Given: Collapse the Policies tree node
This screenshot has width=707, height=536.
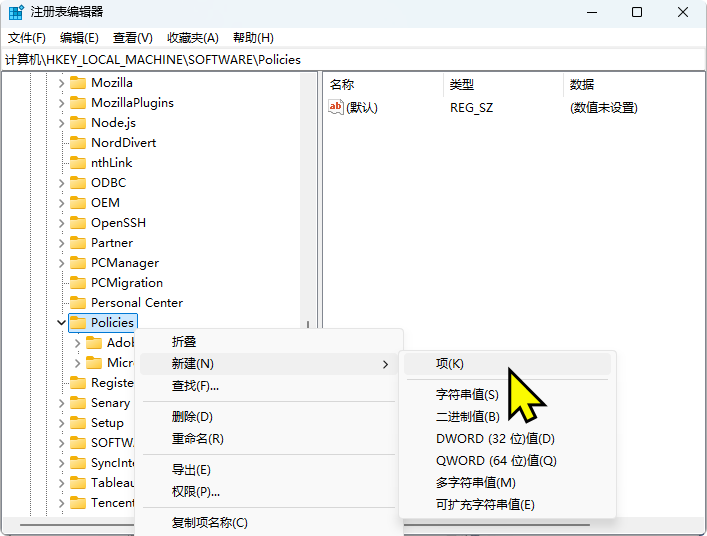Looking at the screenshot, I should pyautogui.click(x=62, y=323).
